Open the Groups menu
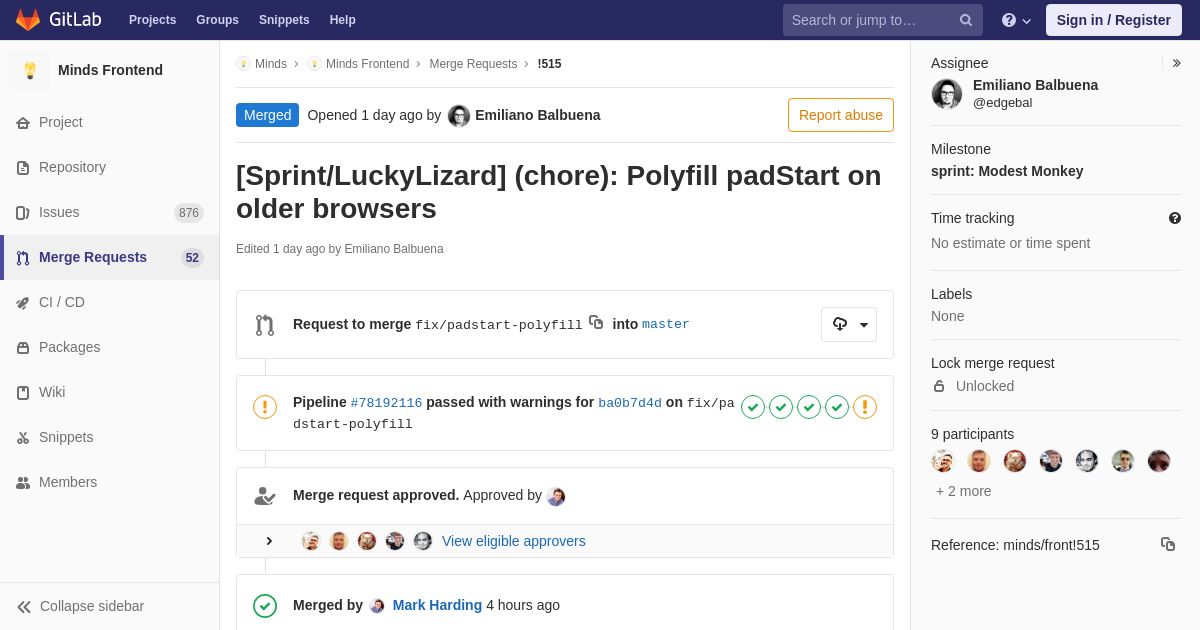Screen dimensions: 1200x630 217,20
